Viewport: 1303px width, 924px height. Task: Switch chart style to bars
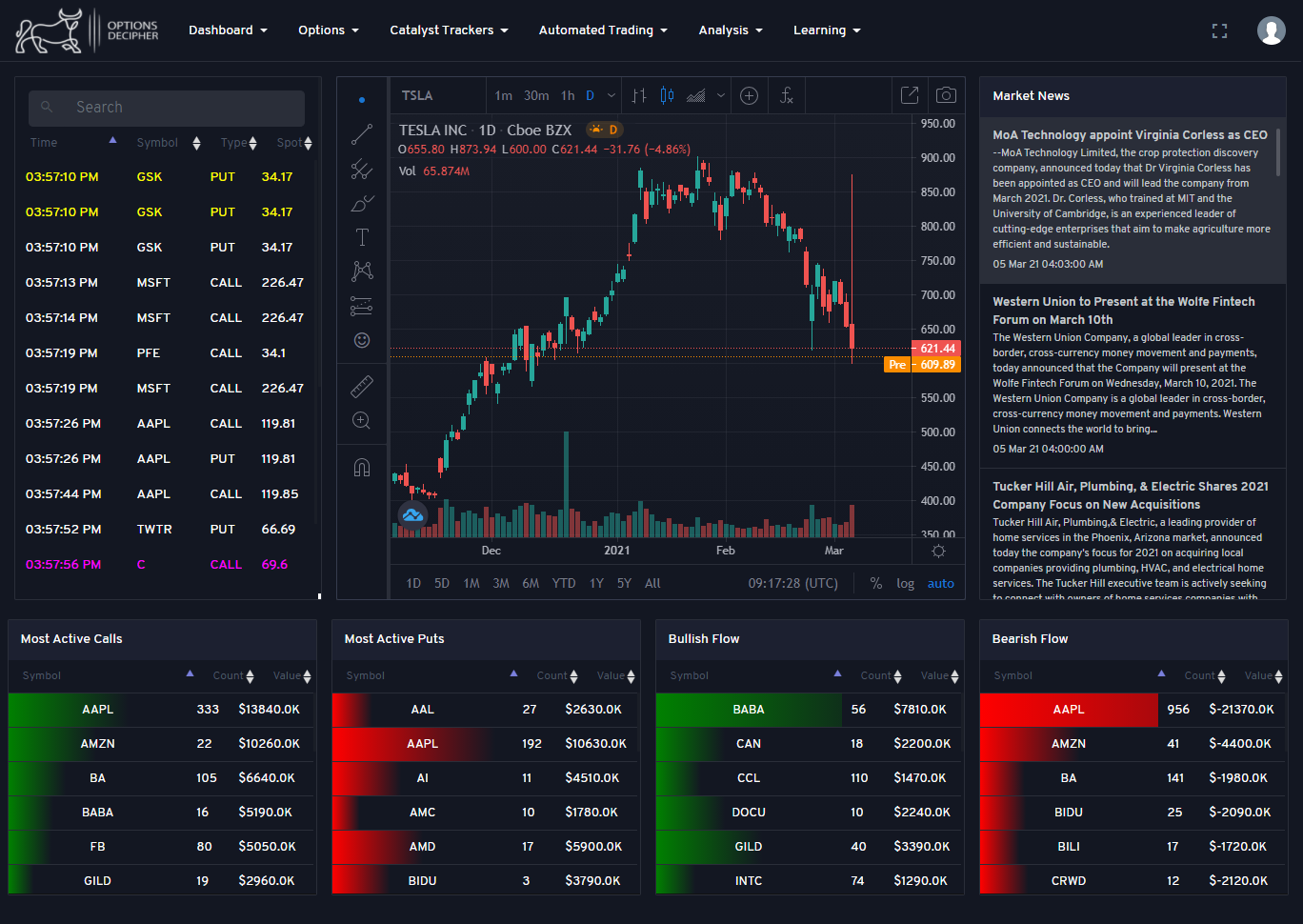(639, 95)
